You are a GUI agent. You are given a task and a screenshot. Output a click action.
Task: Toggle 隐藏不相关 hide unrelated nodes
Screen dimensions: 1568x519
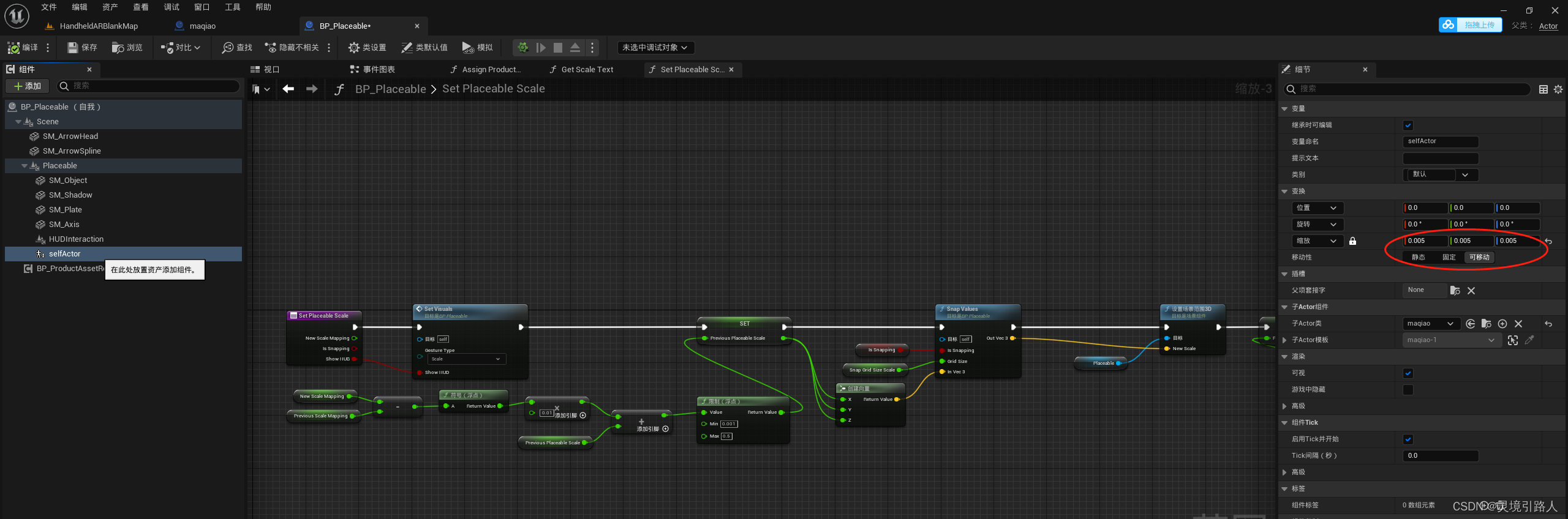pos(292,48)
